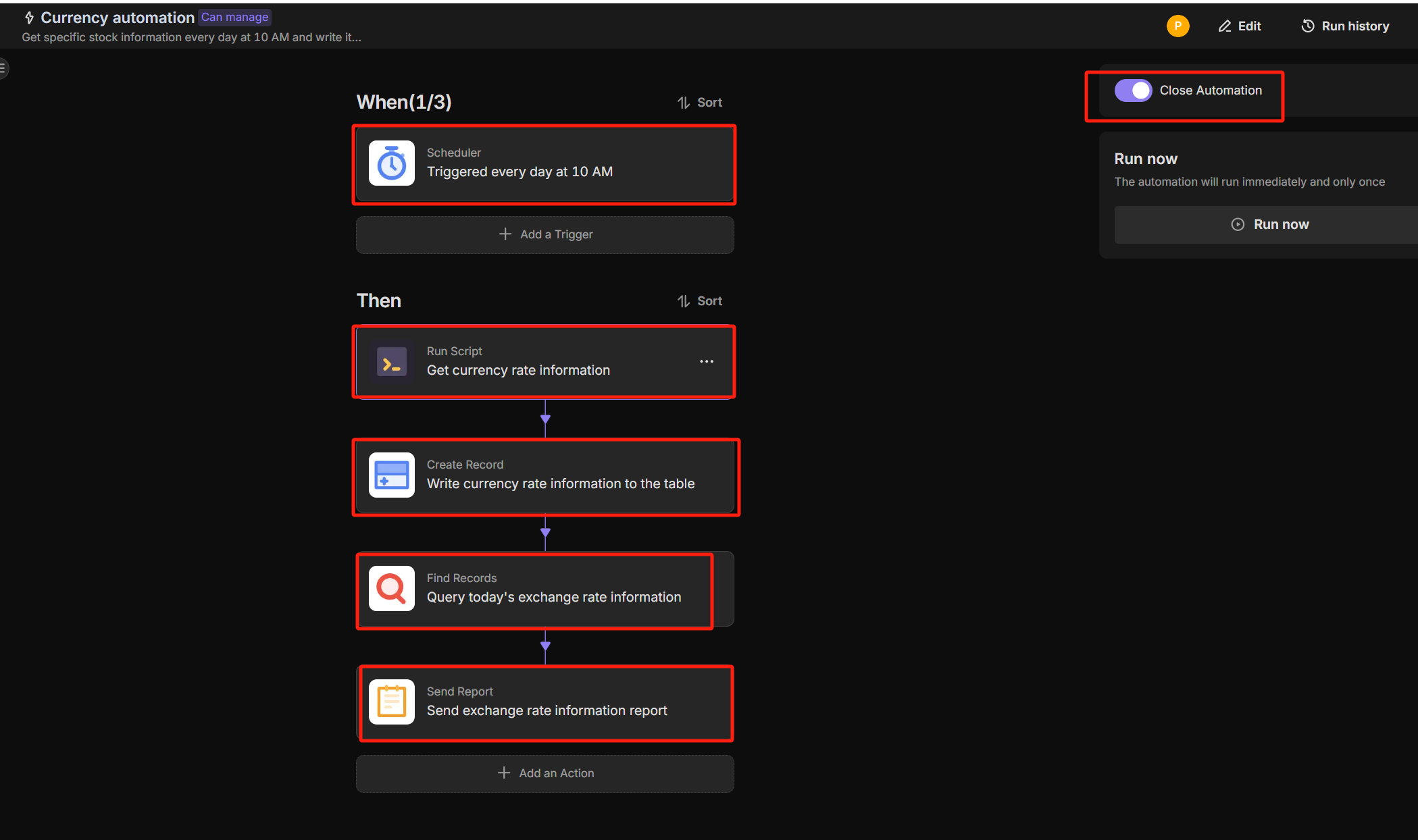Open the Run history page

(1345, 26)
